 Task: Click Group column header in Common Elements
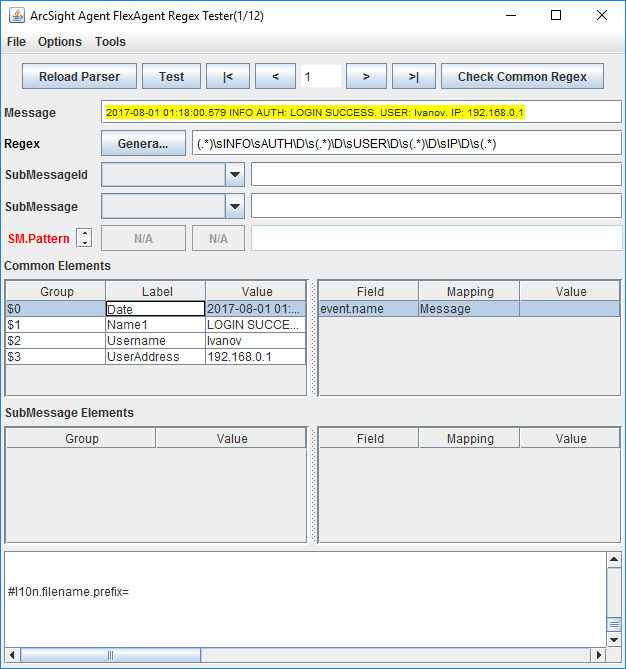[x=56, y=291]
